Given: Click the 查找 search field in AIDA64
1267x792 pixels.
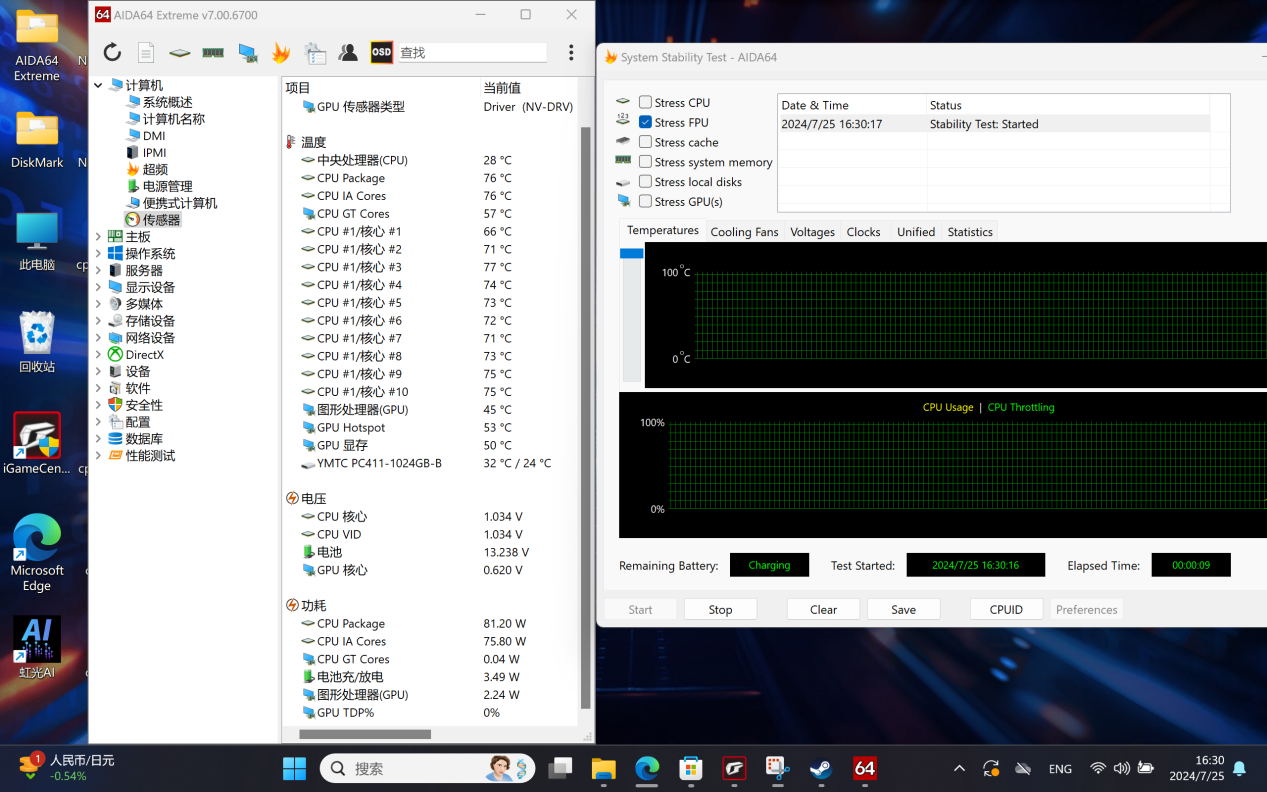Looking at the screenshot, I should pos(472,53).
